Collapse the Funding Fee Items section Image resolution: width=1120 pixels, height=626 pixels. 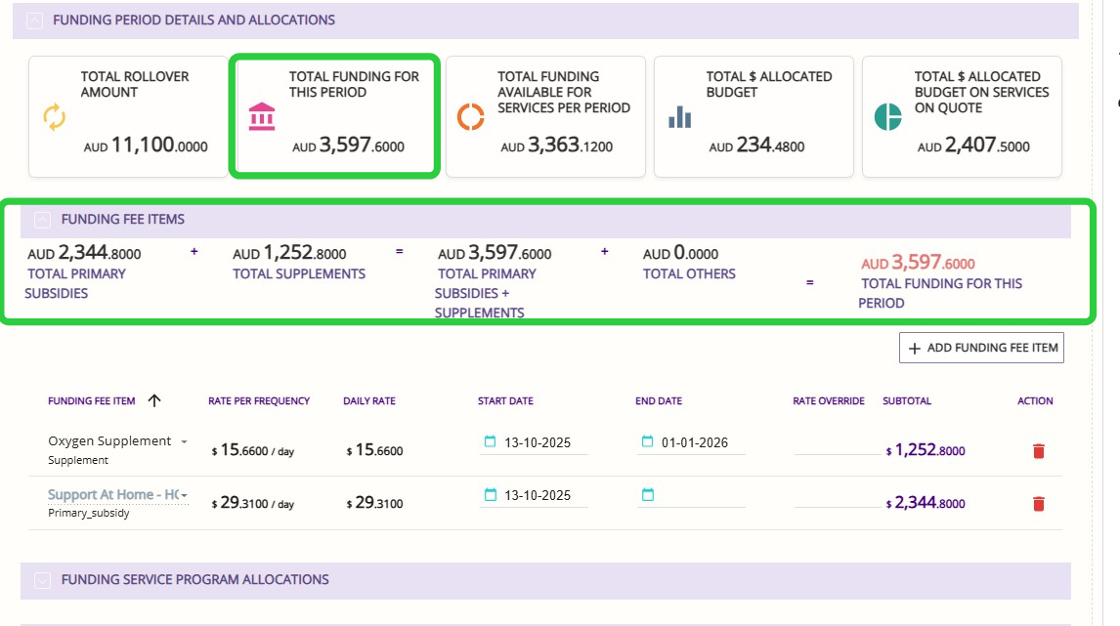click(x=42, y=219)
